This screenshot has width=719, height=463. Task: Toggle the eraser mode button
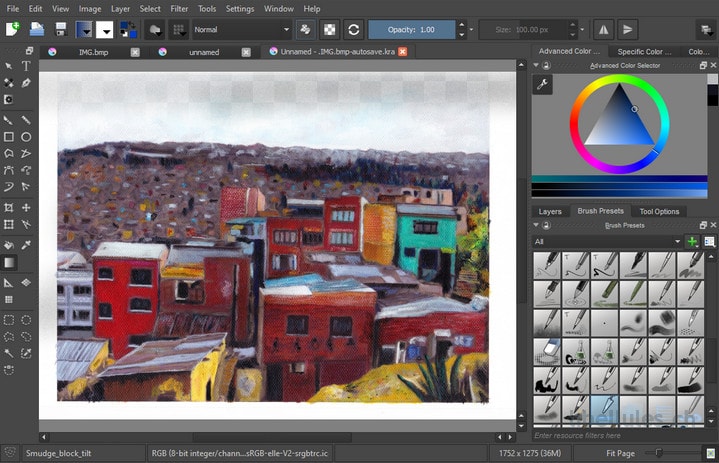click(x=304, y=30)
